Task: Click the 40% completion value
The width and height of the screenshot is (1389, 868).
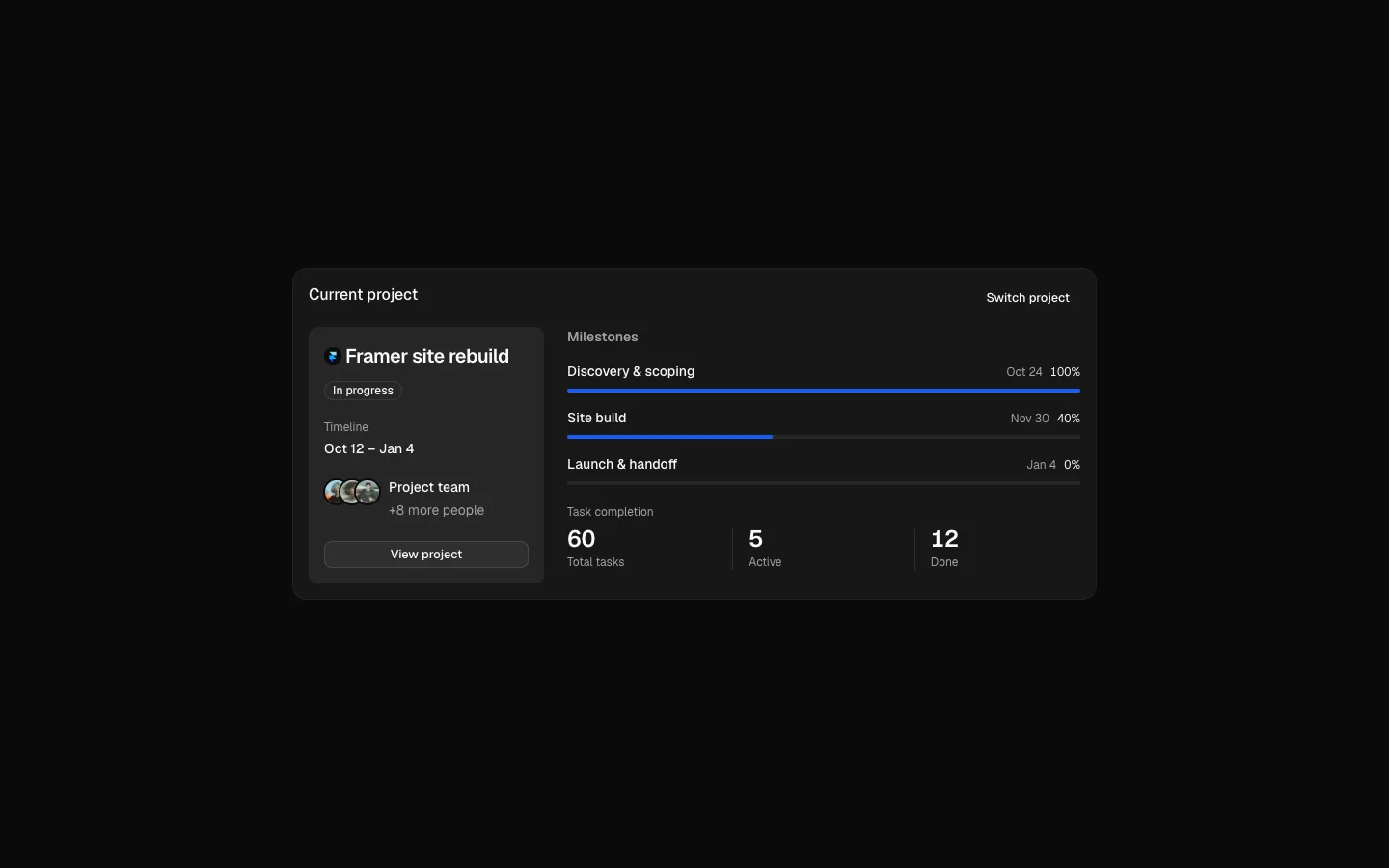Action: tap(1069, 419)
